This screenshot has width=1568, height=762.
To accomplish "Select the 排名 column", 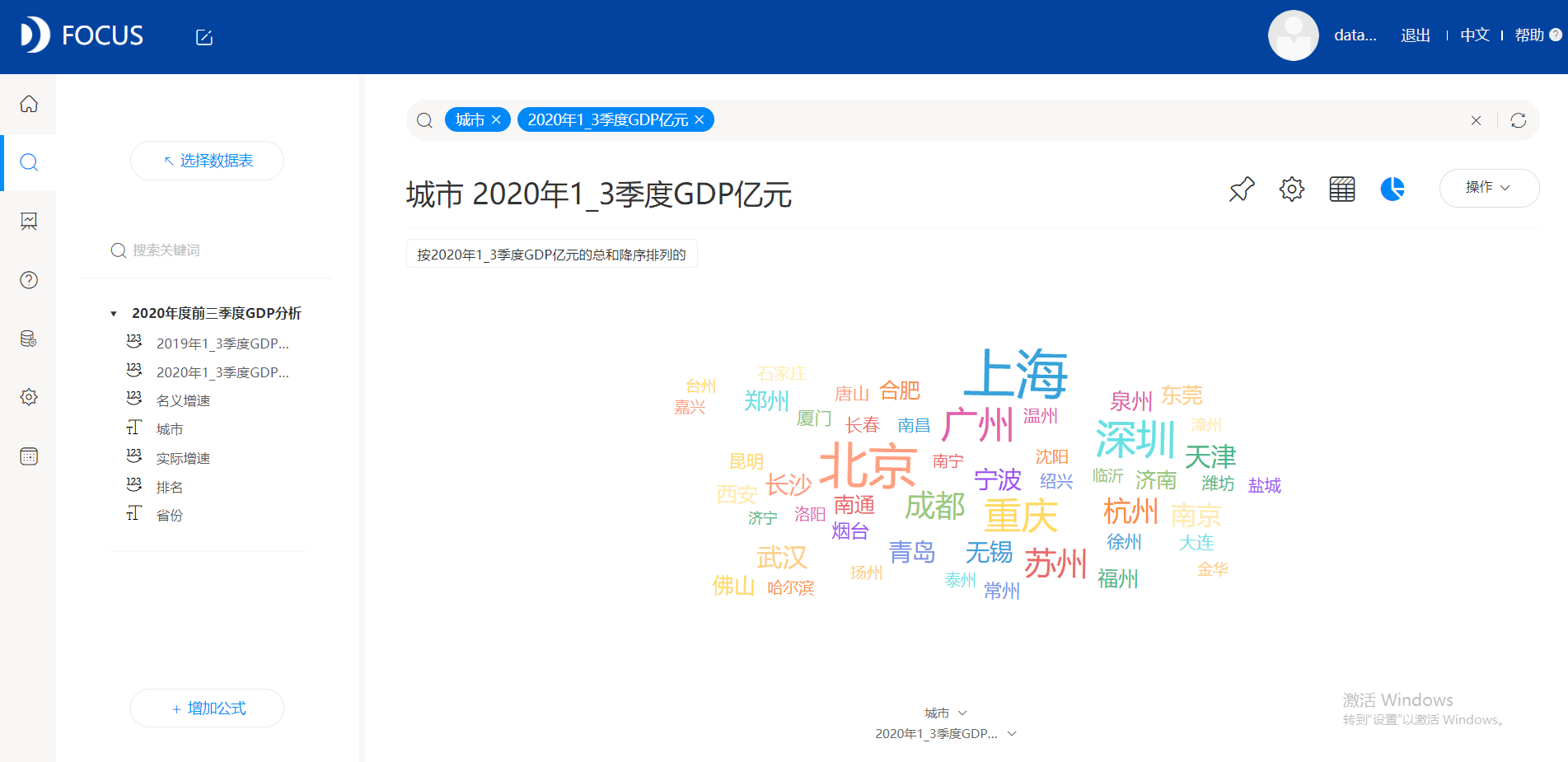I will pyautogui.click(x=170, y=487).
